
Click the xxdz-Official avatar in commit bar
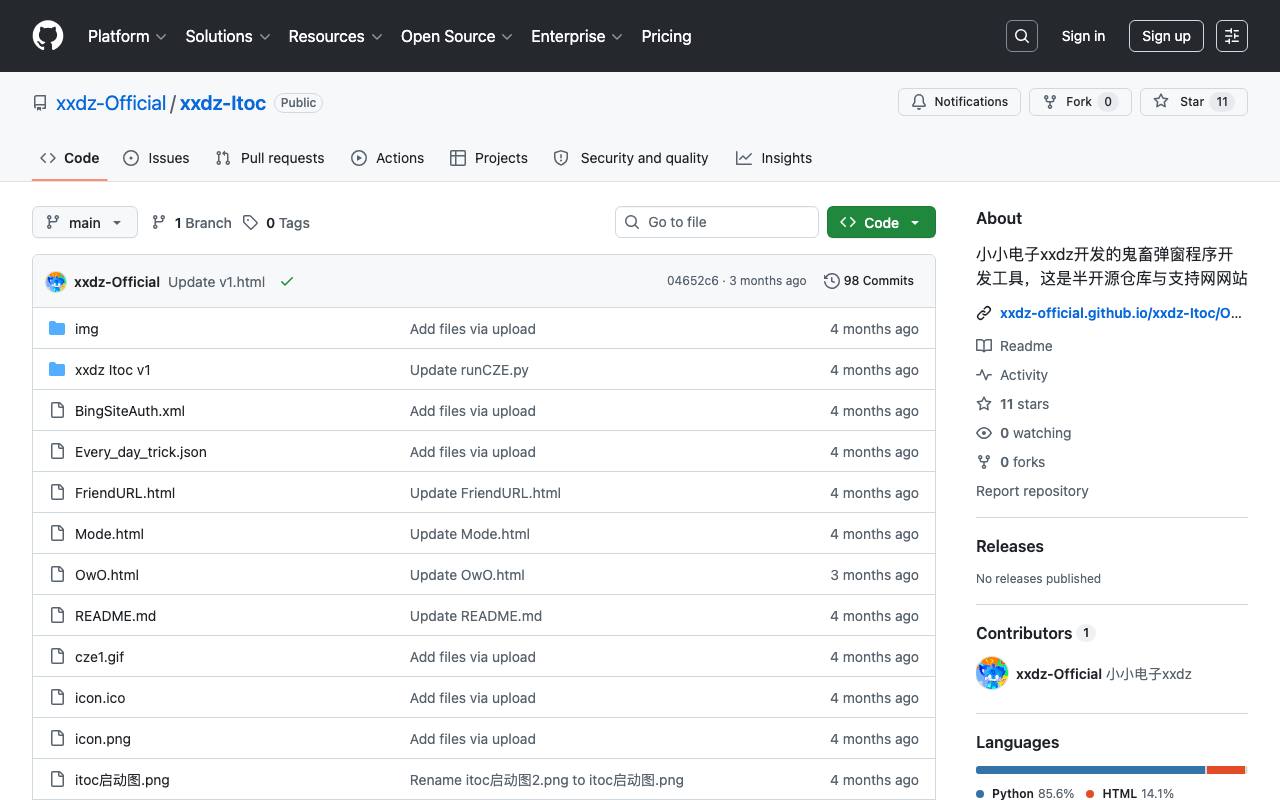56,281
